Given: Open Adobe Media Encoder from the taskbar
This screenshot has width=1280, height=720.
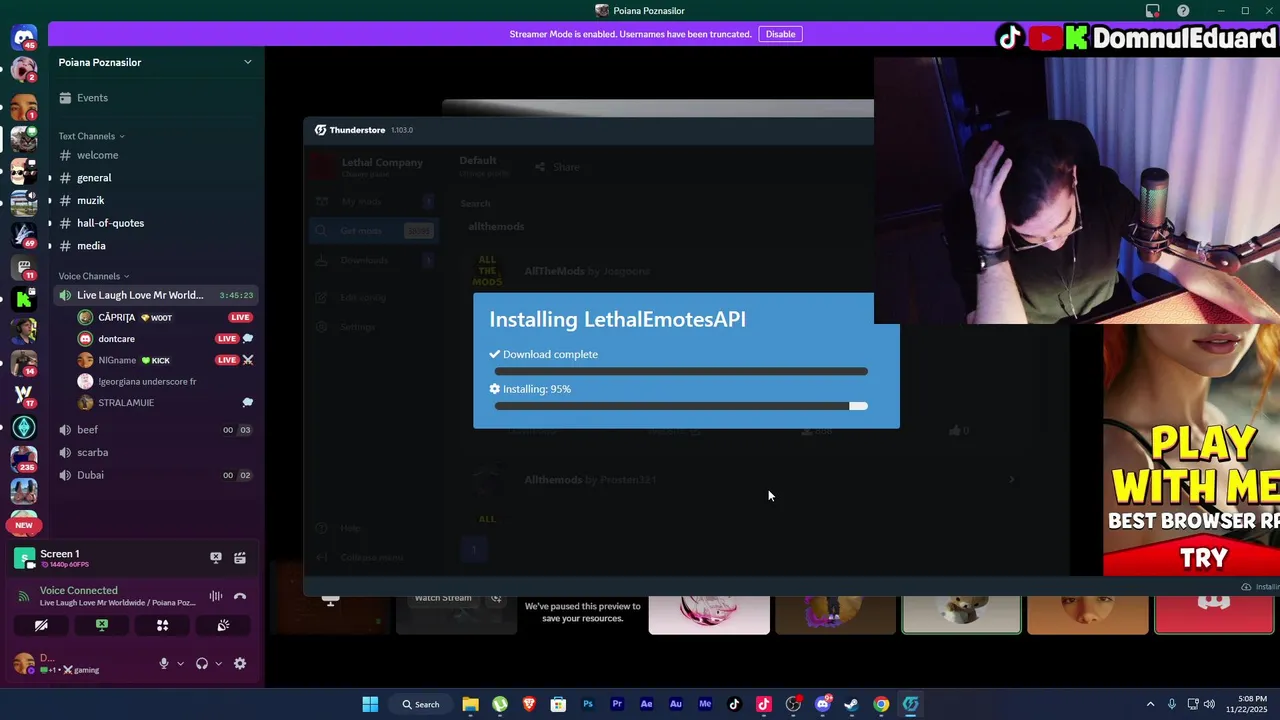Looking at the screenshot, I should coord(705,704).
